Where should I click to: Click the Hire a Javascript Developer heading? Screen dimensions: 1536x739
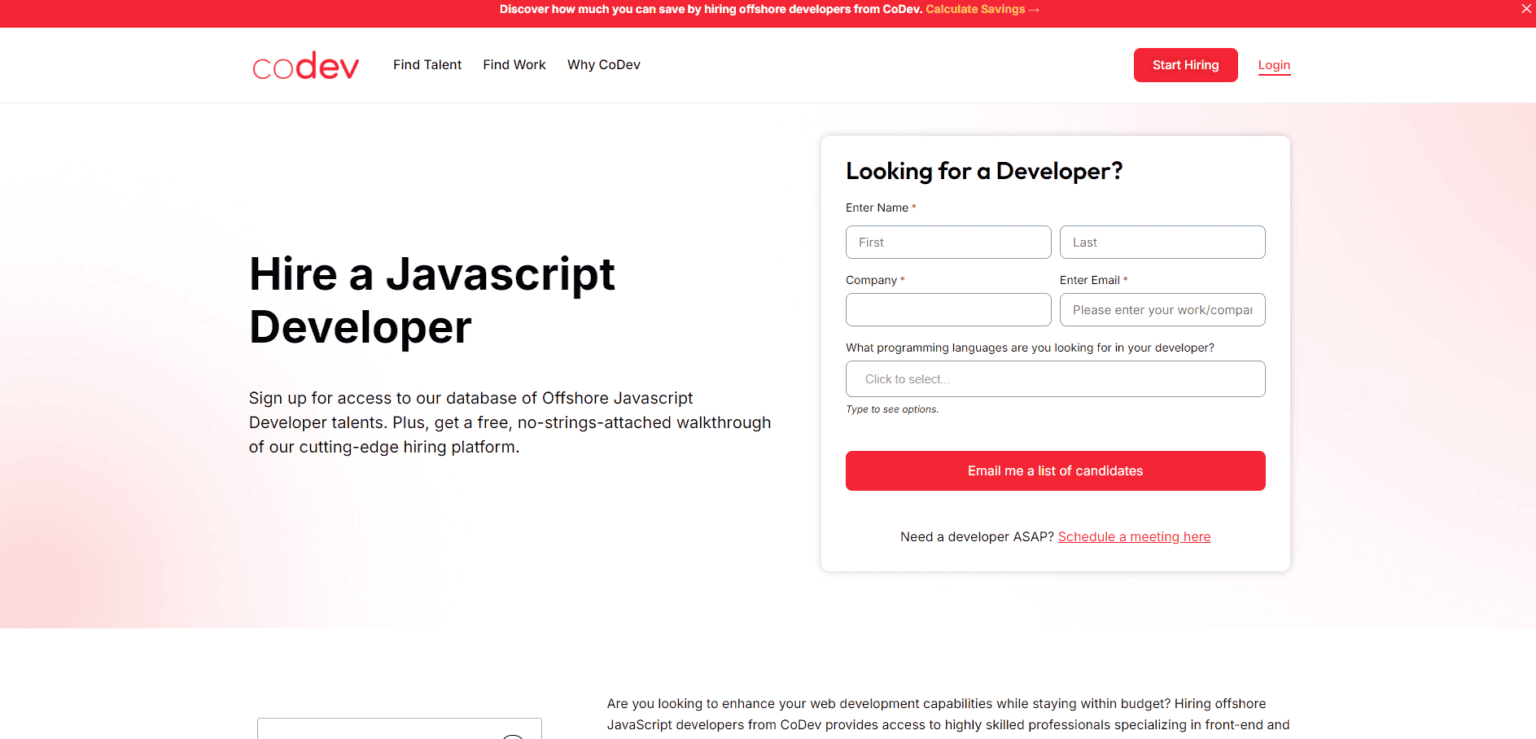432,300
